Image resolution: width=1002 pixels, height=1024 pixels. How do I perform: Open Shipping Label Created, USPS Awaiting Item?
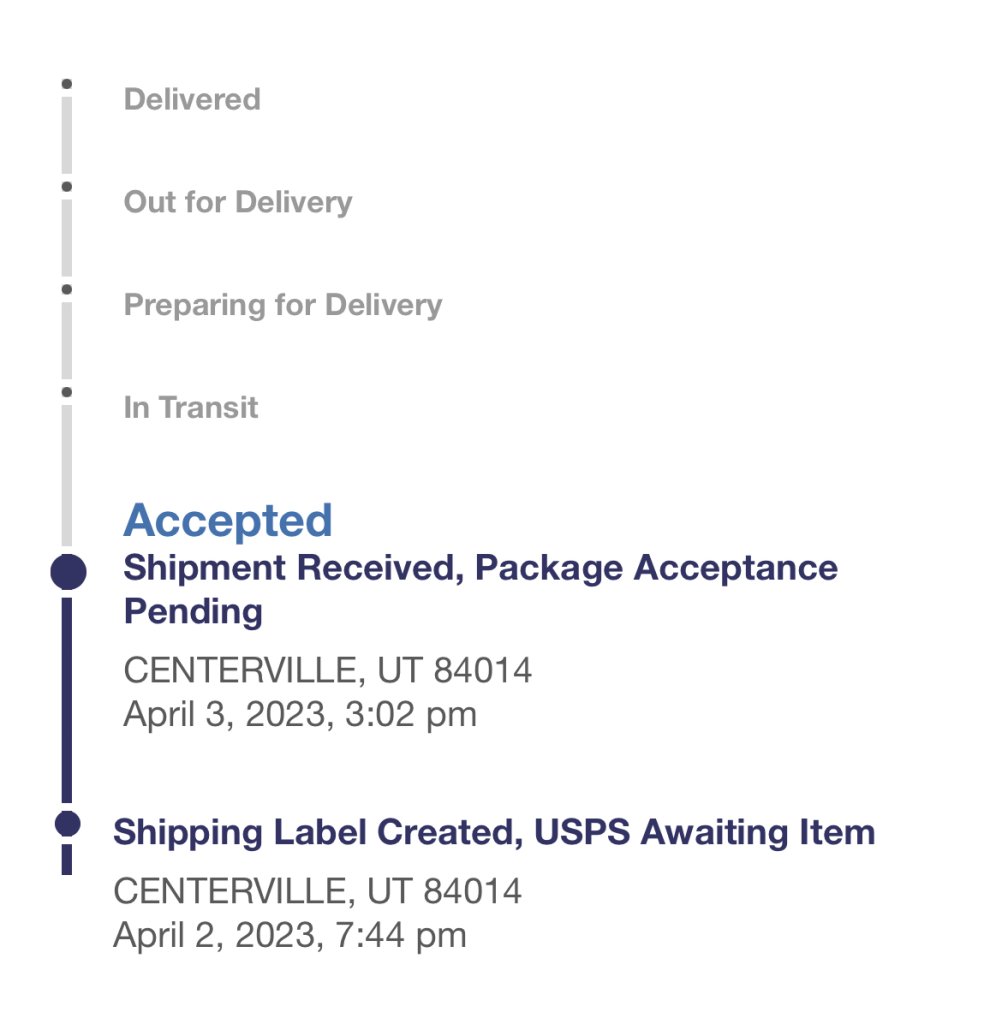494,832
